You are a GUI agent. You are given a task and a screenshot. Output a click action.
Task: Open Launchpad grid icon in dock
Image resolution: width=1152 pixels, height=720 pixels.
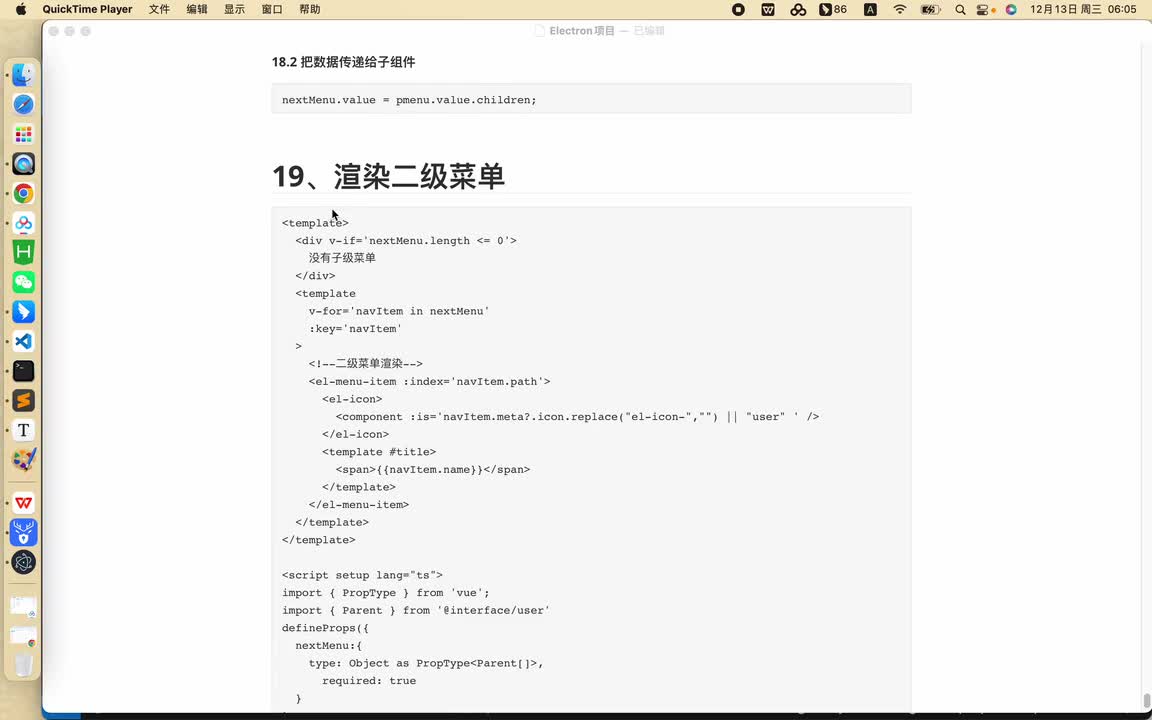tap(24, 134)
